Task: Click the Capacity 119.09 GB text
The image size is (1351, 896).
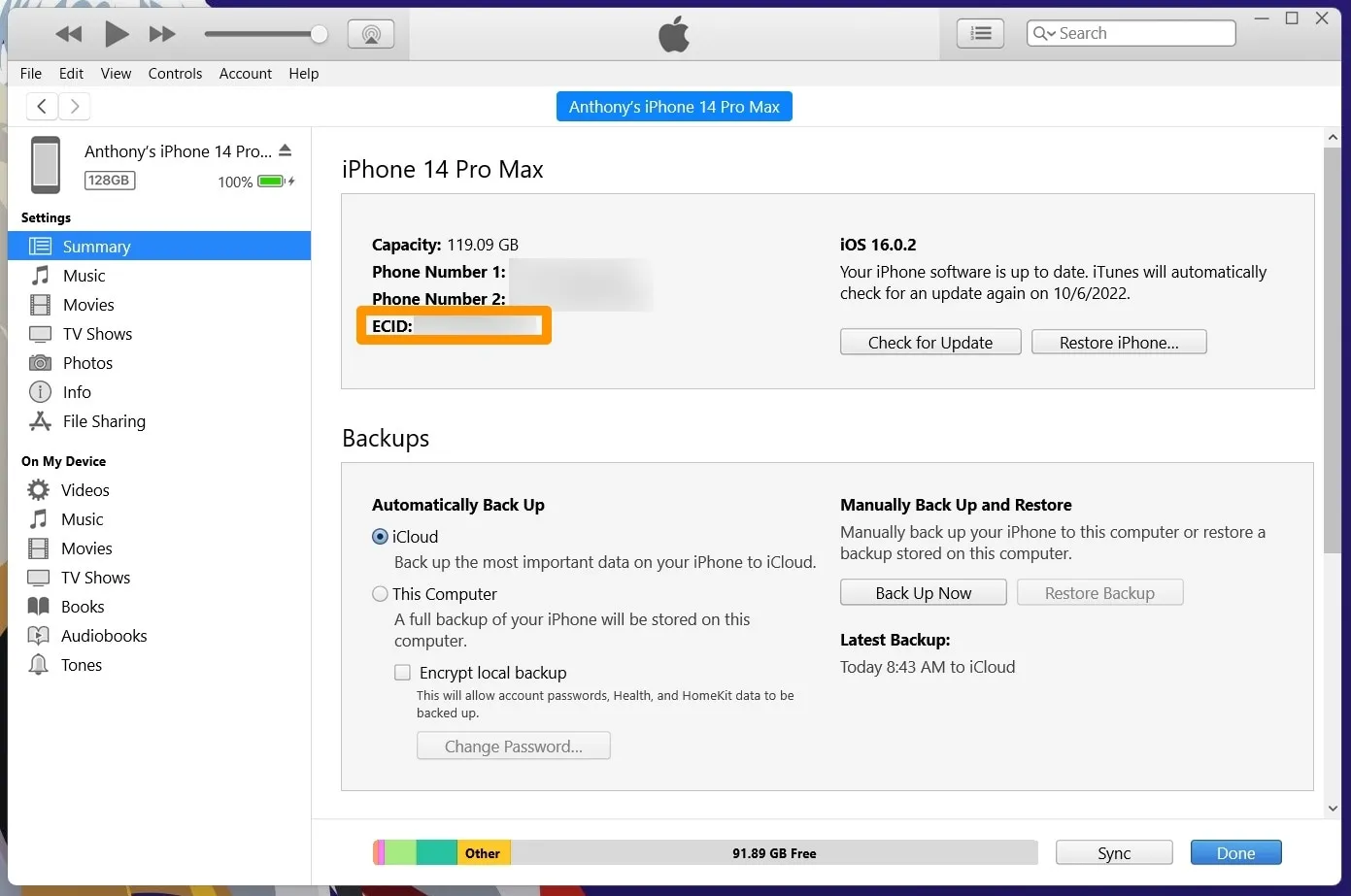Action: [445, 245]
